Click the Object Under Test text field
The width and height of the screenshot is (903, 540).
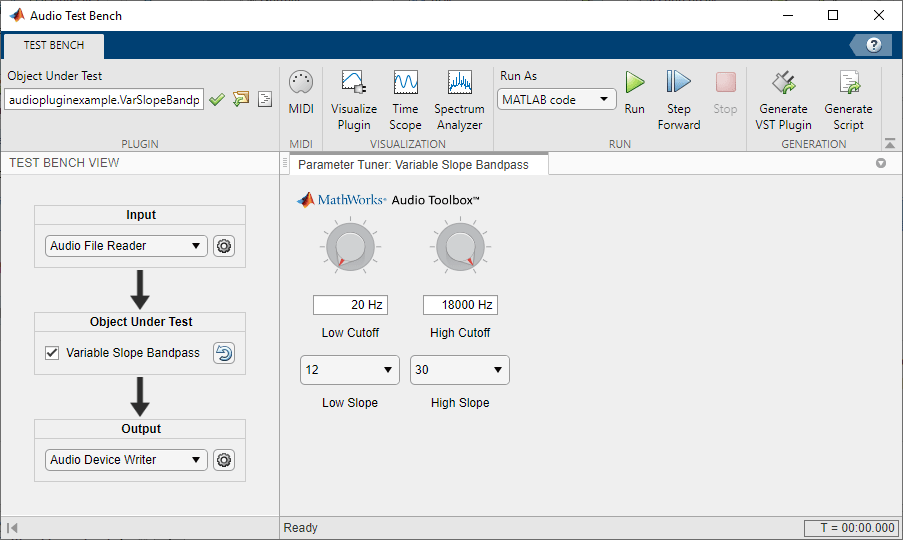coord(104,100)
